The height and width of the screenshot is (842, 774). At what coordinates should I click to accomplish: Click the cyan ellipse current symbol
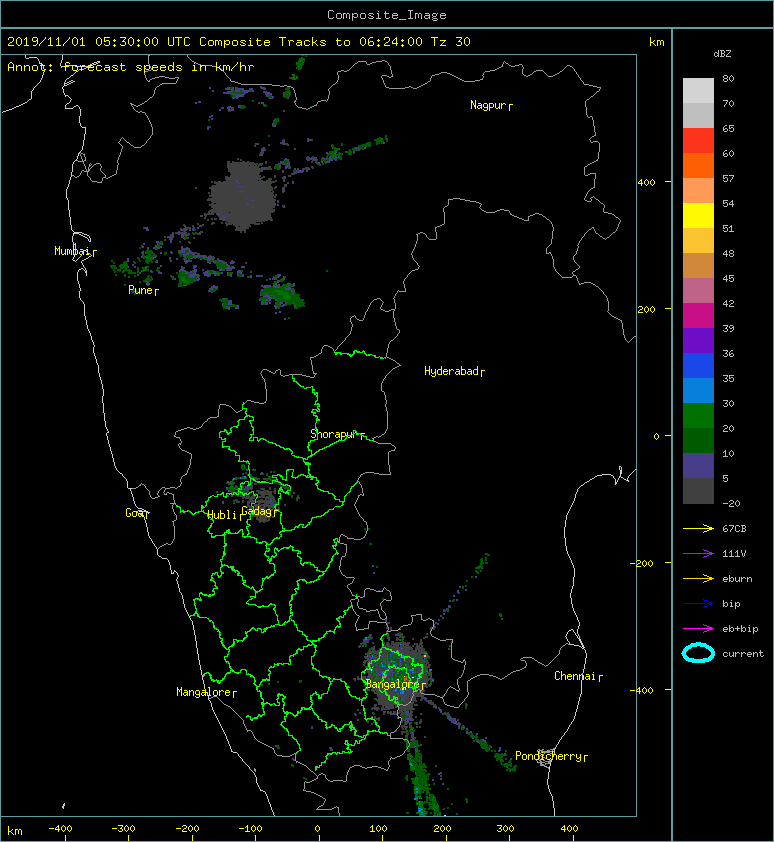coord(698,654)
